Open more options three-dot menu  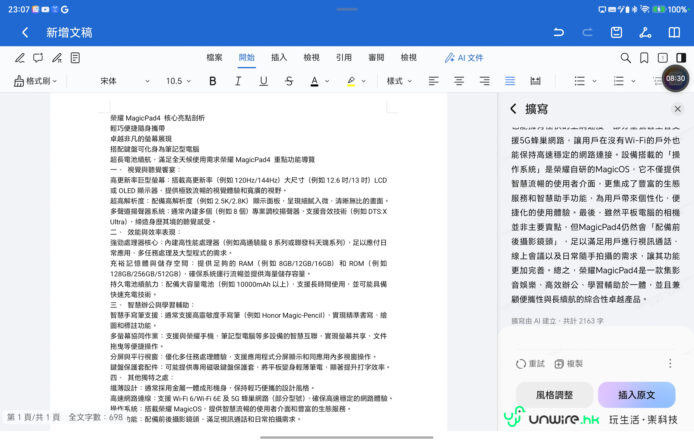click(x=670, y=364)
